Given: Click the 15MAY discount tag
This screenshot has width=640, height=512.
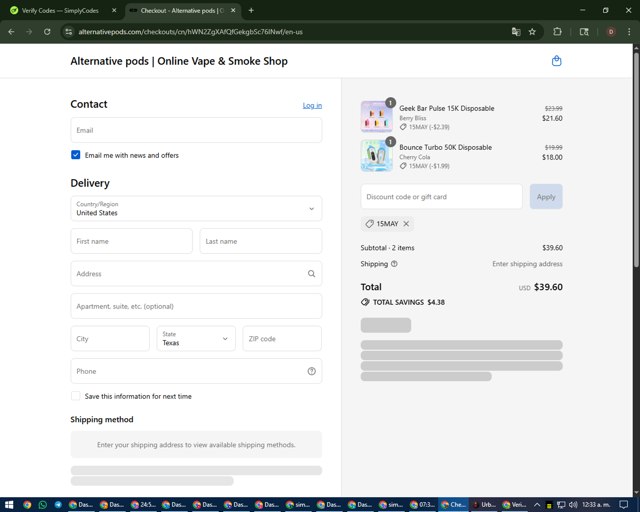Looking at the screenshot, I should (x=387, y=224).
